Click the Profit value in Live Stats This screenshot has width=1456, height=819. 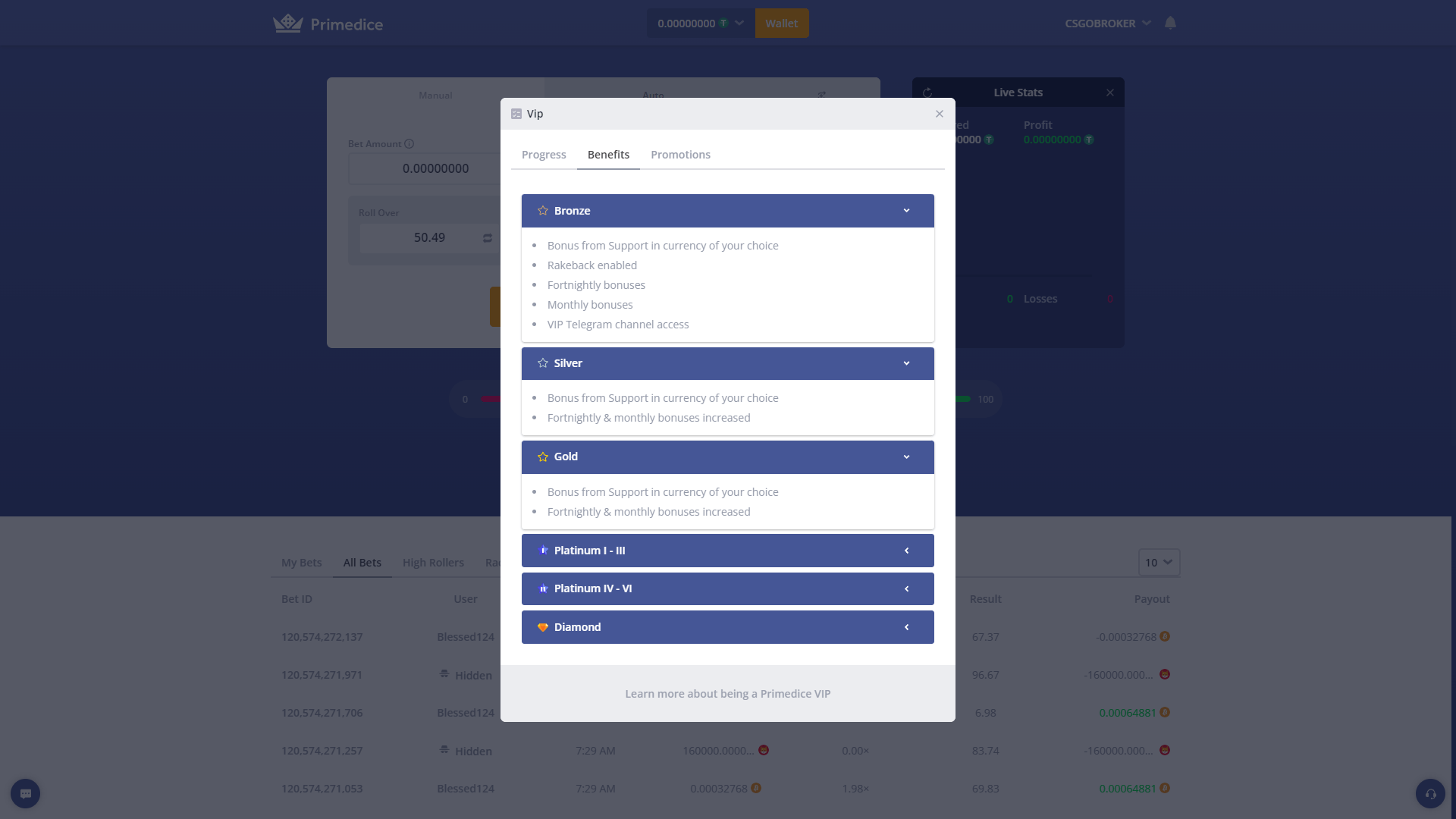click(1053, 140)
